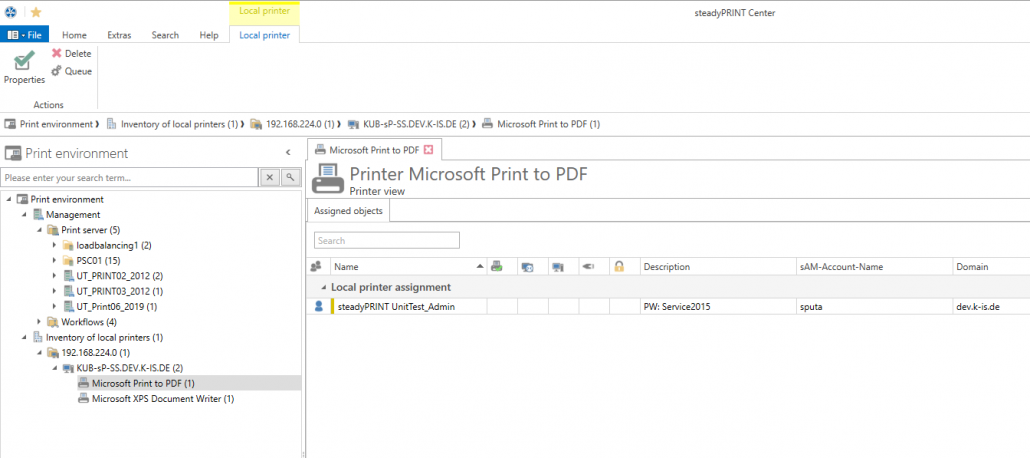The height and width of the screenshot is (458, 1030).
Task: Click the dev.k-is.de domain cell
Action: [x=991, y=306]
